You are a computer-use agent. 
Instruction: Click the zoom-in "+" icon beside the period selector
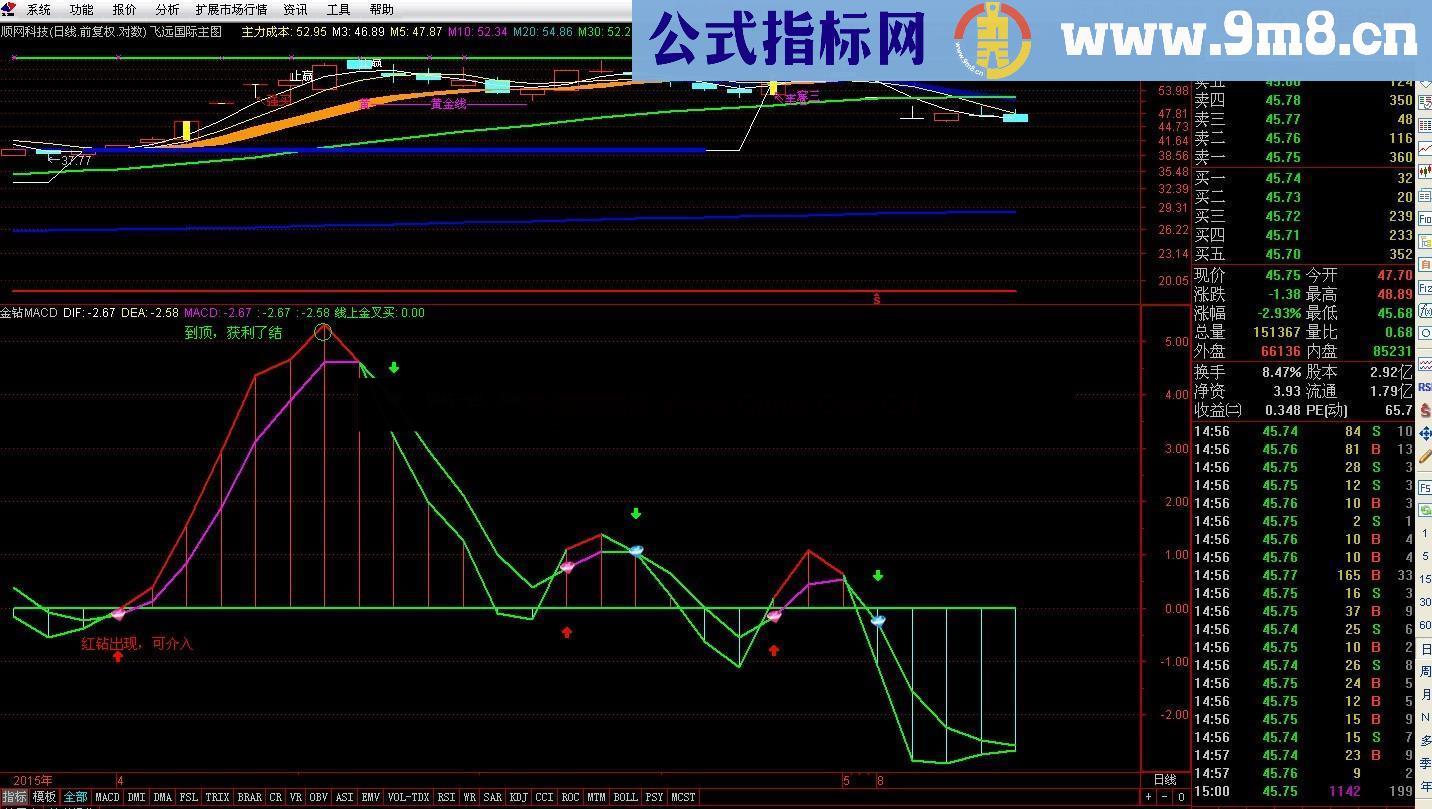[1148, 796]
